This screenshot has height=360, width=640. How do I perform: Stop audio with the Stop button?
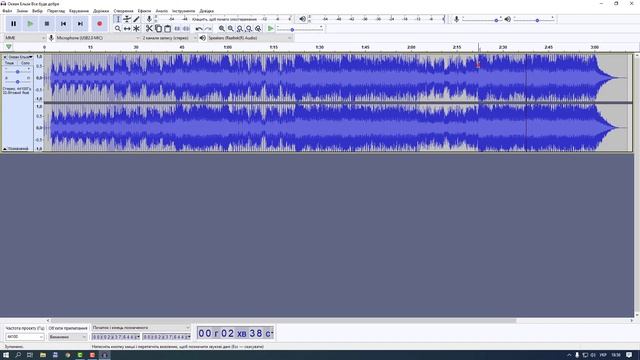click(47, 24)
